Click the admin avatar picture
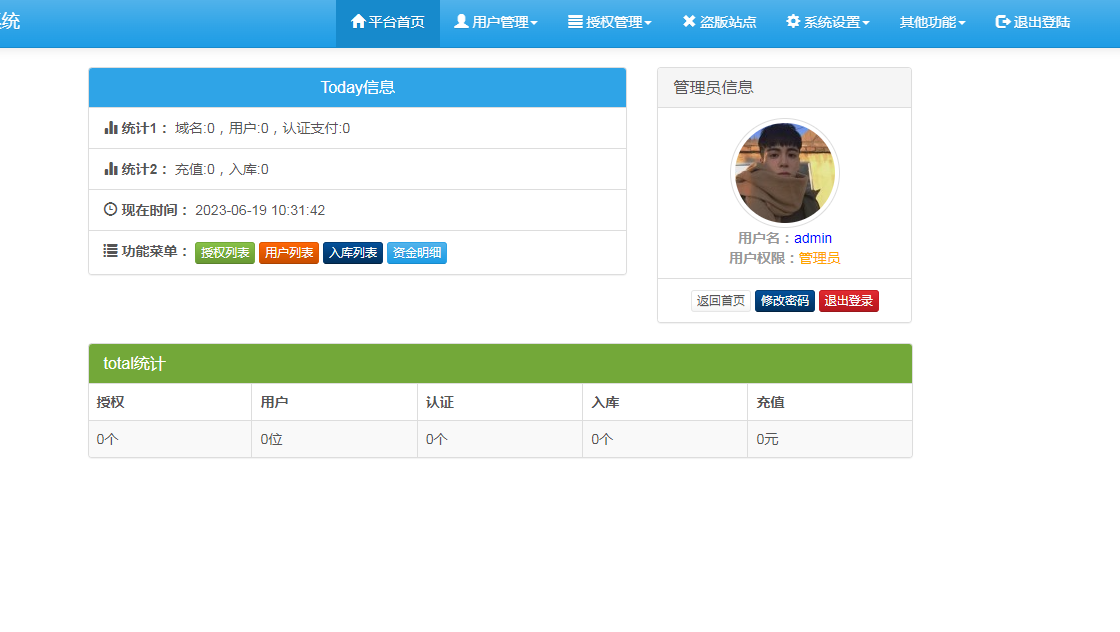Viewport: 1120px width, 632px height. coord(785,173)
